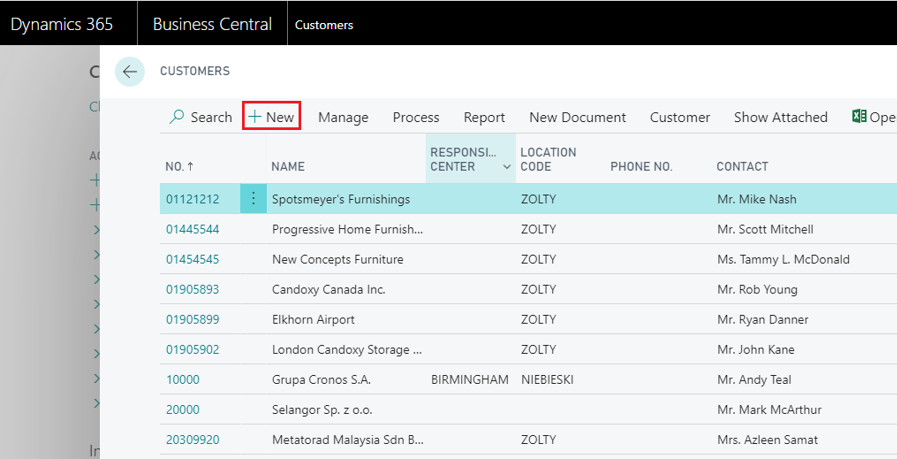
Task: Click contact Mr. Scott Mitchell
Action: (x=765, y=230)
